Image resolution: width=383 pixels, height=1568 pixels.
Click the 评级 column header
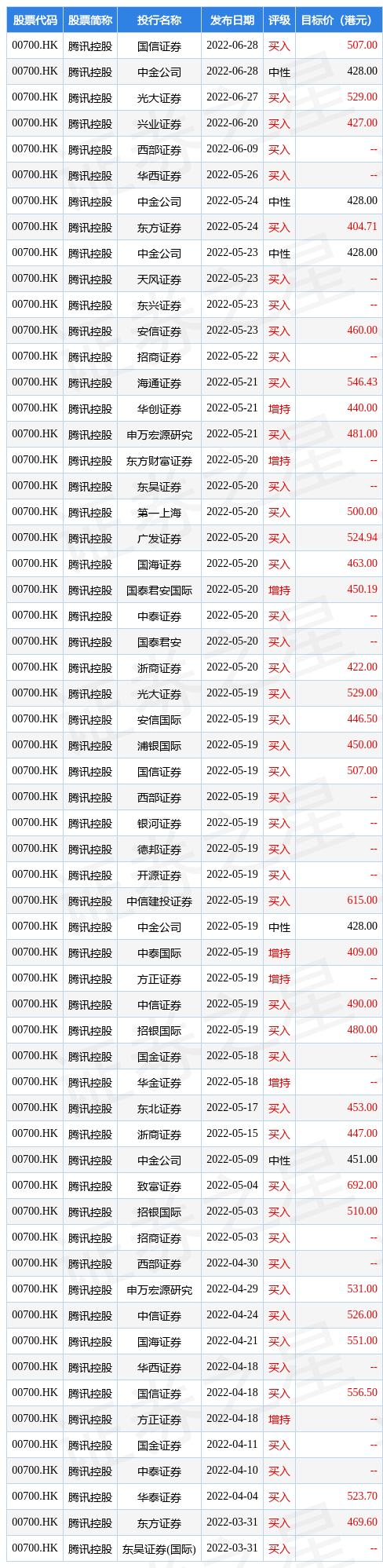[x=279, y=20]
